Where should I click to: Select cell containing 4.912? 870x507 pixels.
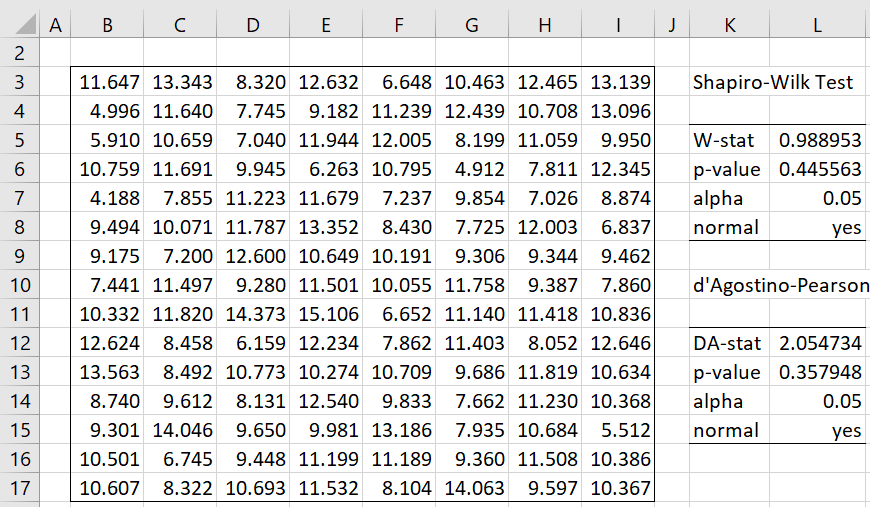(472, 169)
